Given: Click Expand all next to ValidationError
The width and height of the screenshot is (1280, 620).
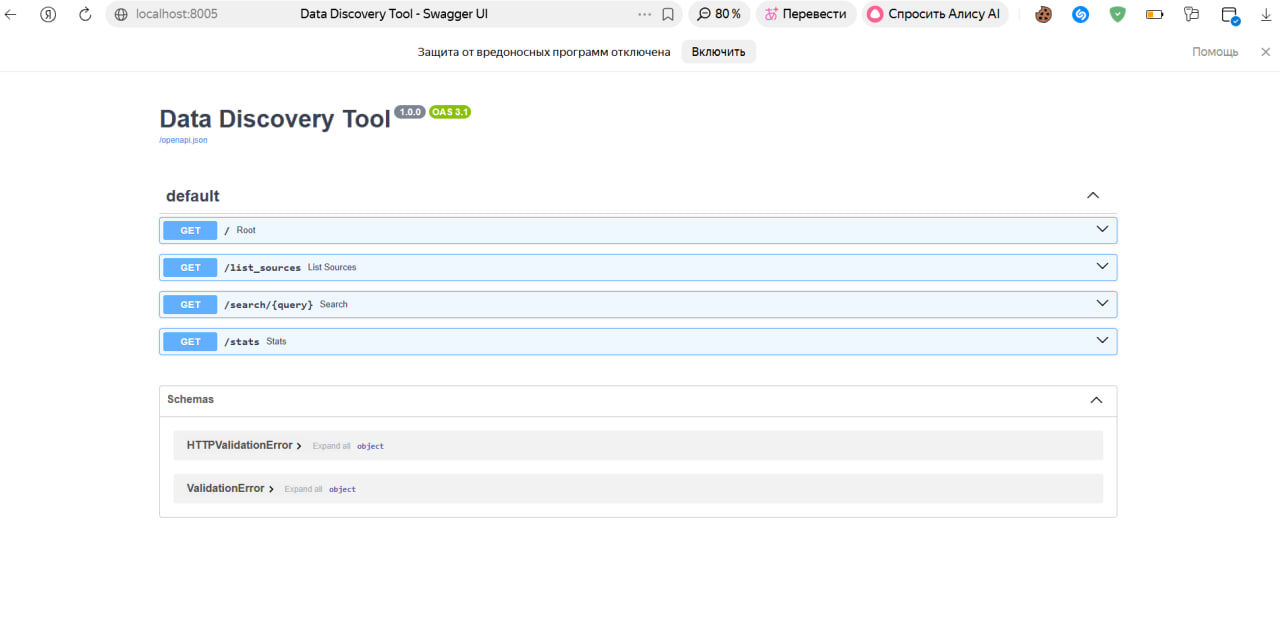Looking at the screenshot, I should [303, 489].
